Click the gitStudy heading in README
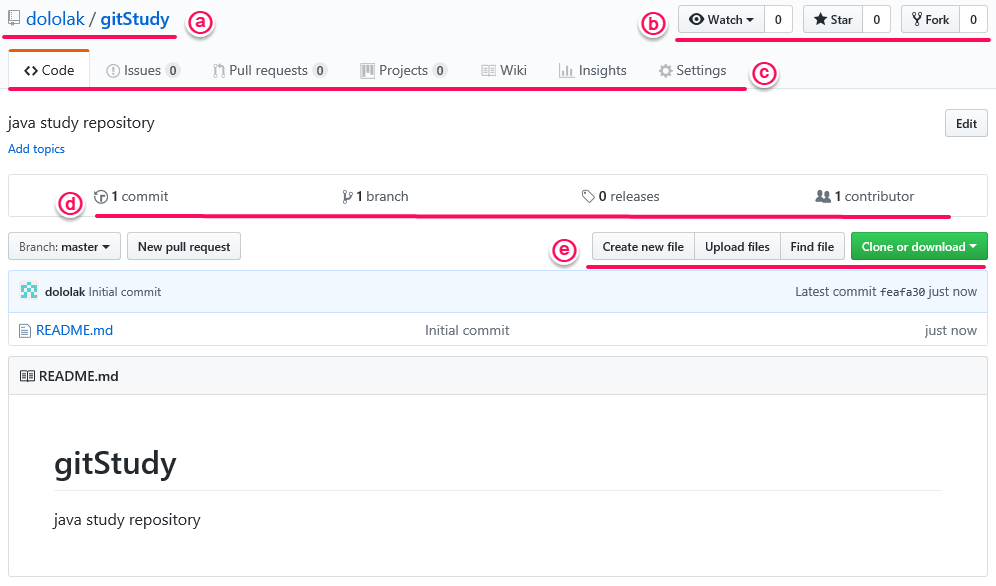This screenshot has height=586, width=996. pos(115,463)
